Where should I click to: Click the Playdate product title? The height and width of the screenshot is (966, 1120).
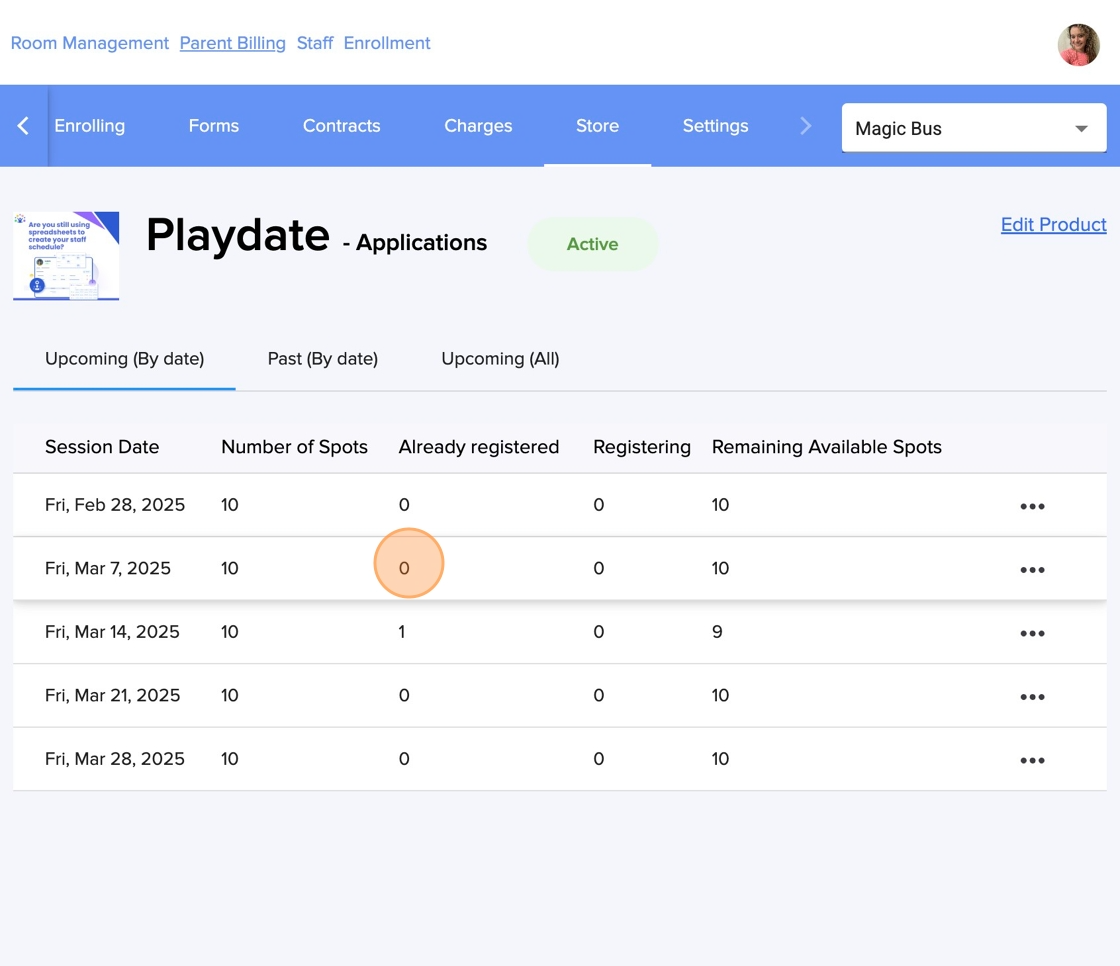pos(238,234)
